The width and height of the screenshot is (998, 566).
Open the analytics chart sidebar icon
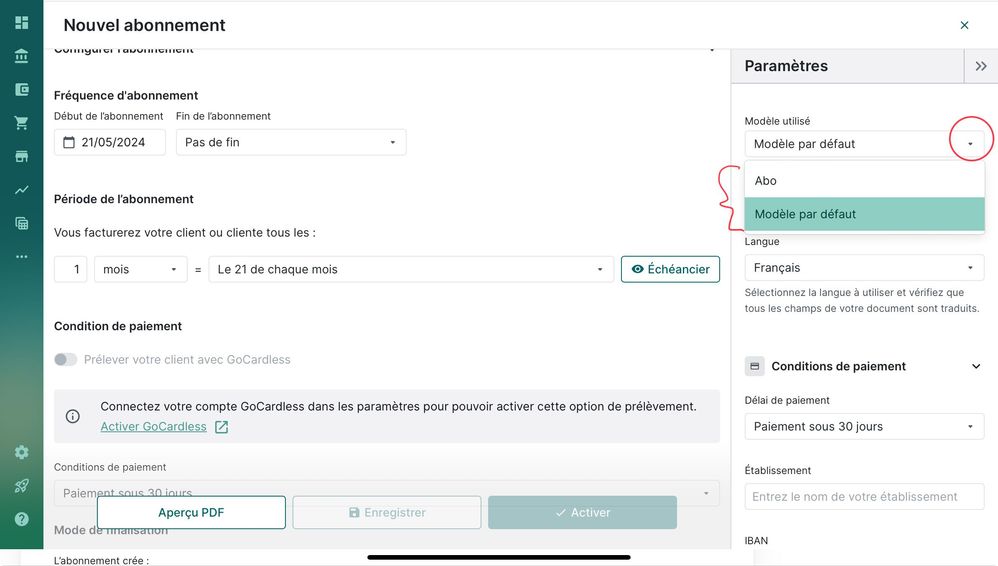click(x=21, y=190)
